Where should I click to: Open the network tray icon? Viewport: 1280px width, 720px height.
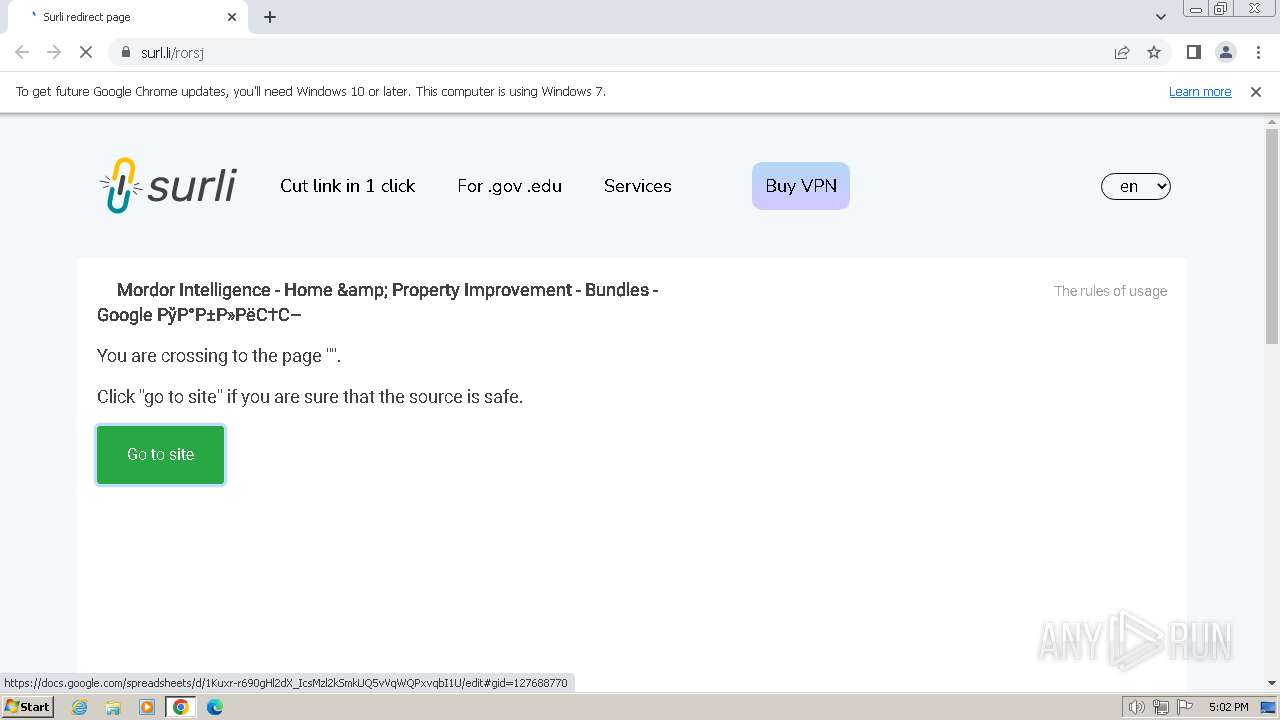(1161, 707)
